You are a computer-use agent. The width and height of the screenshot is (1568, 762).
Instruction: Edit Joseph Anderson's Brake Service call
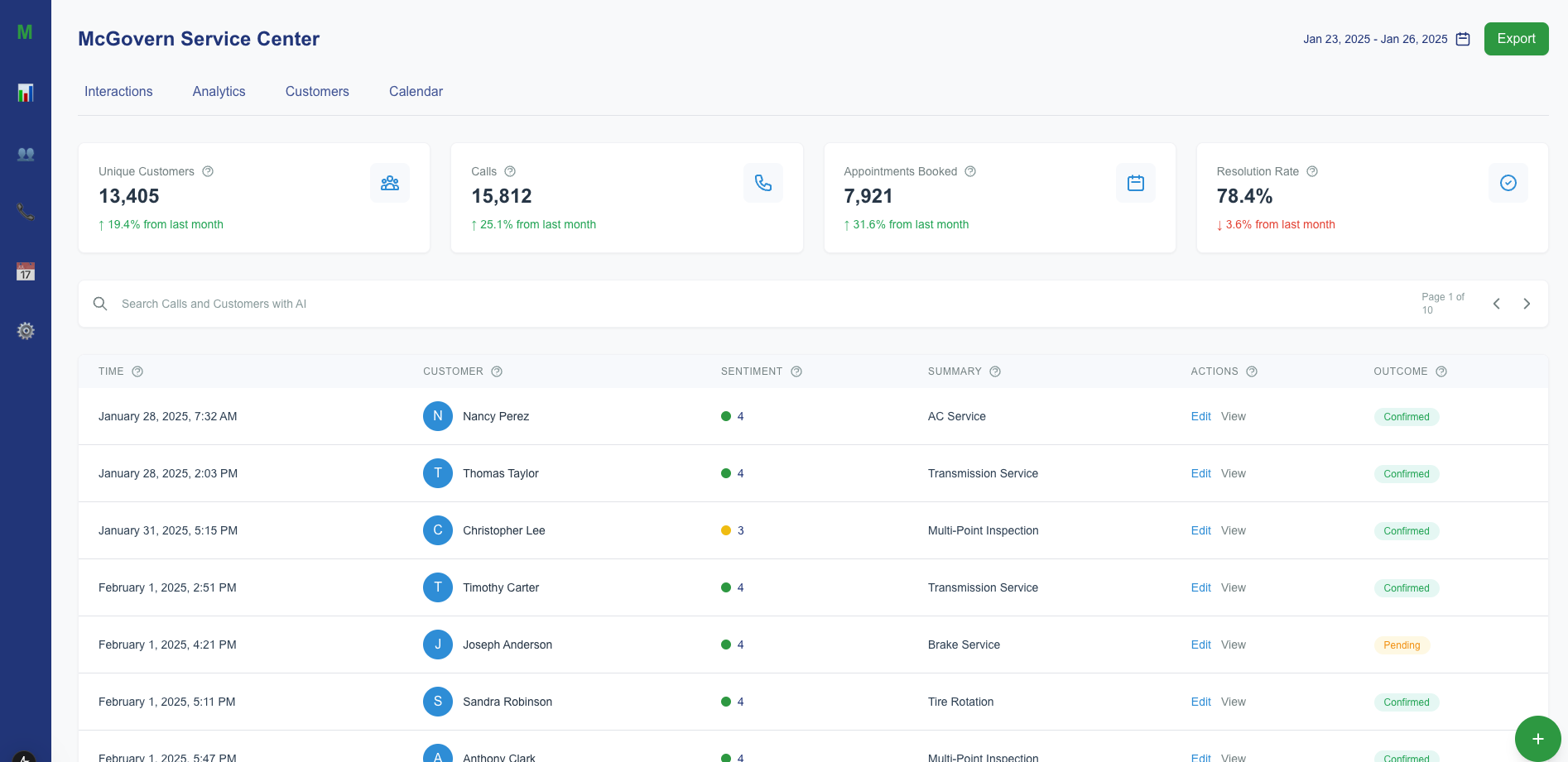click(1200, 645)
